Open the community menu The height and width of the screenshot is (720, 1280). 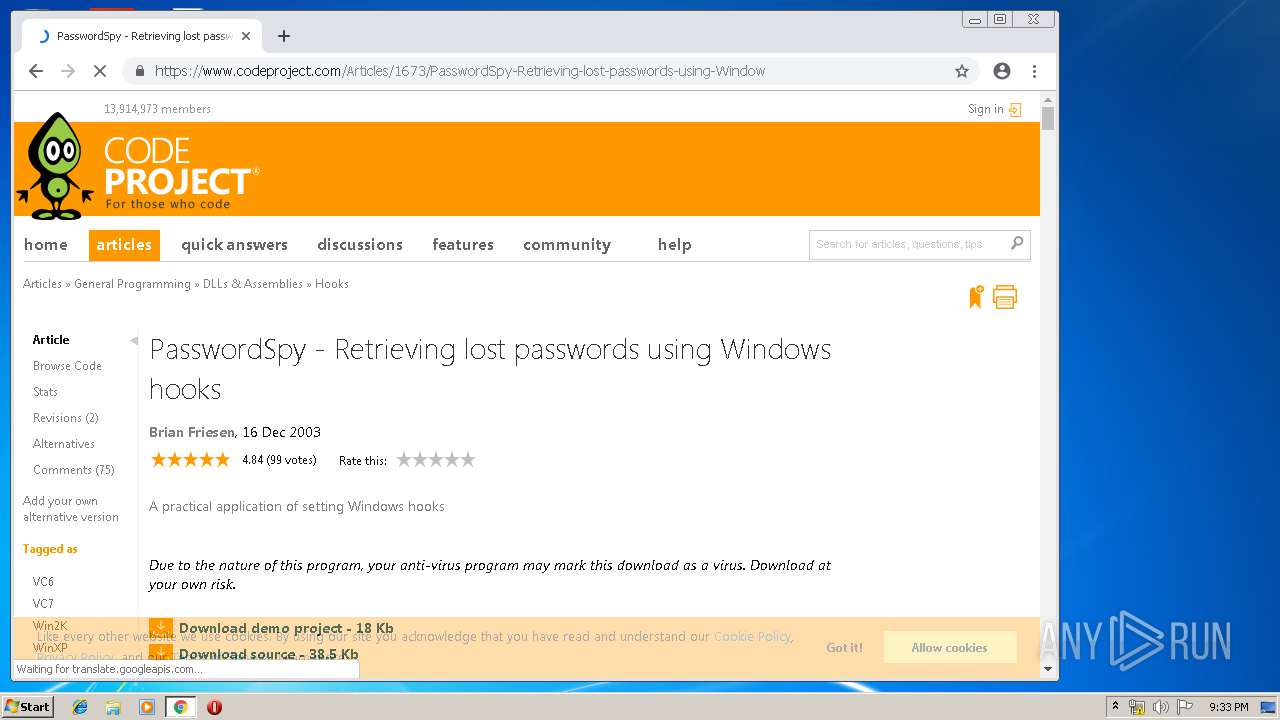click(567, 245)
